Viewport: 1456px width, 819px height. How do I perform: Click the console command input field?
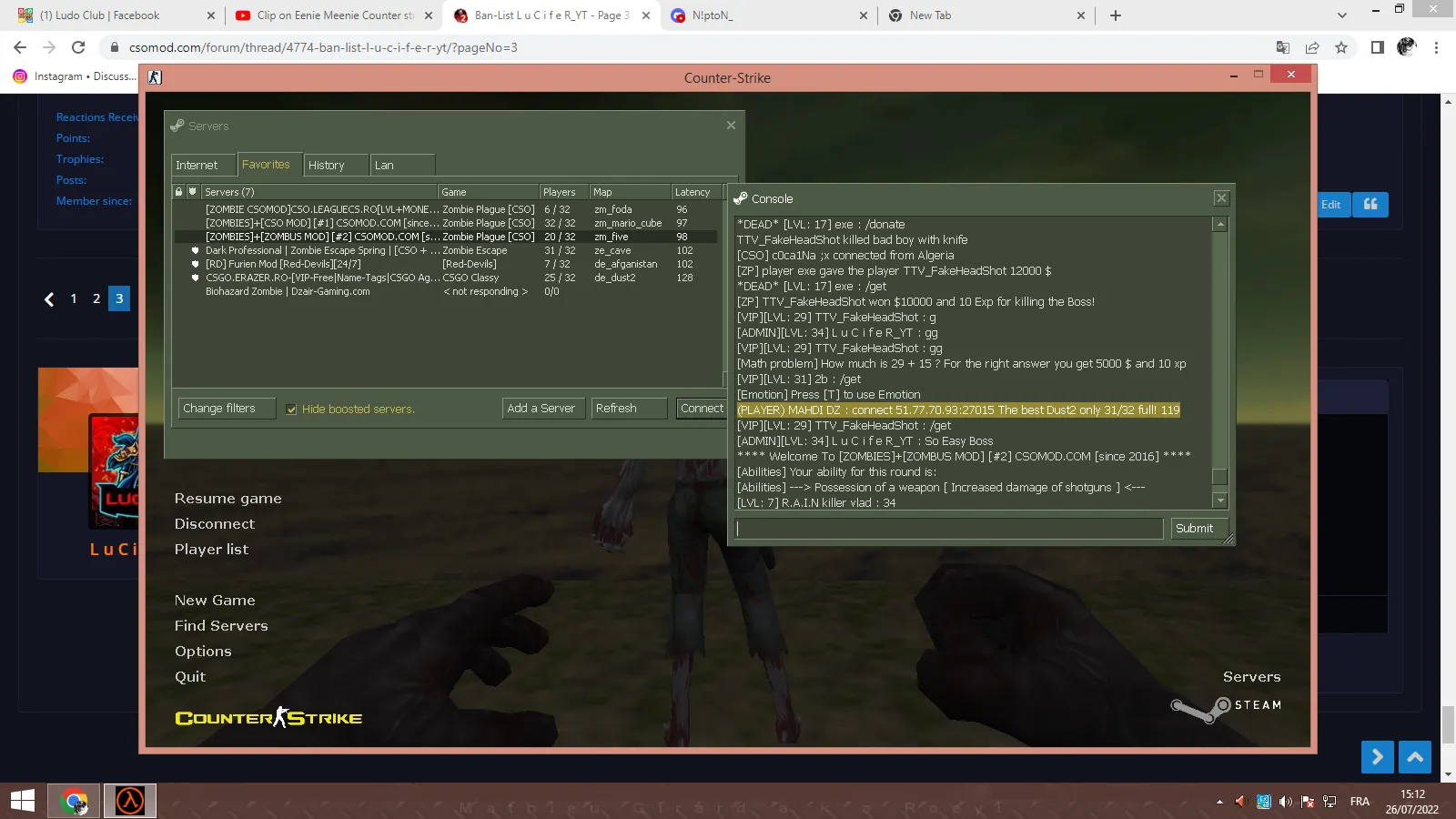point(949,529)
